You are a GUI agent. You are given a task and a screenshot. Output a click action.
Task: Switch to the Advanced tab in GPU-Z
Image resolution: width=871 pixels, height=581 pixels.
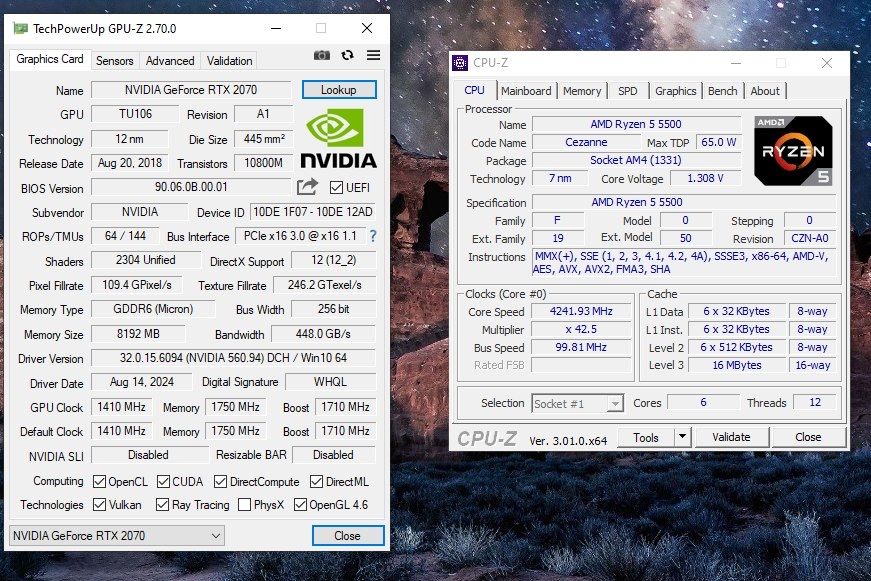pyautogui.click(x=170, y=61)
